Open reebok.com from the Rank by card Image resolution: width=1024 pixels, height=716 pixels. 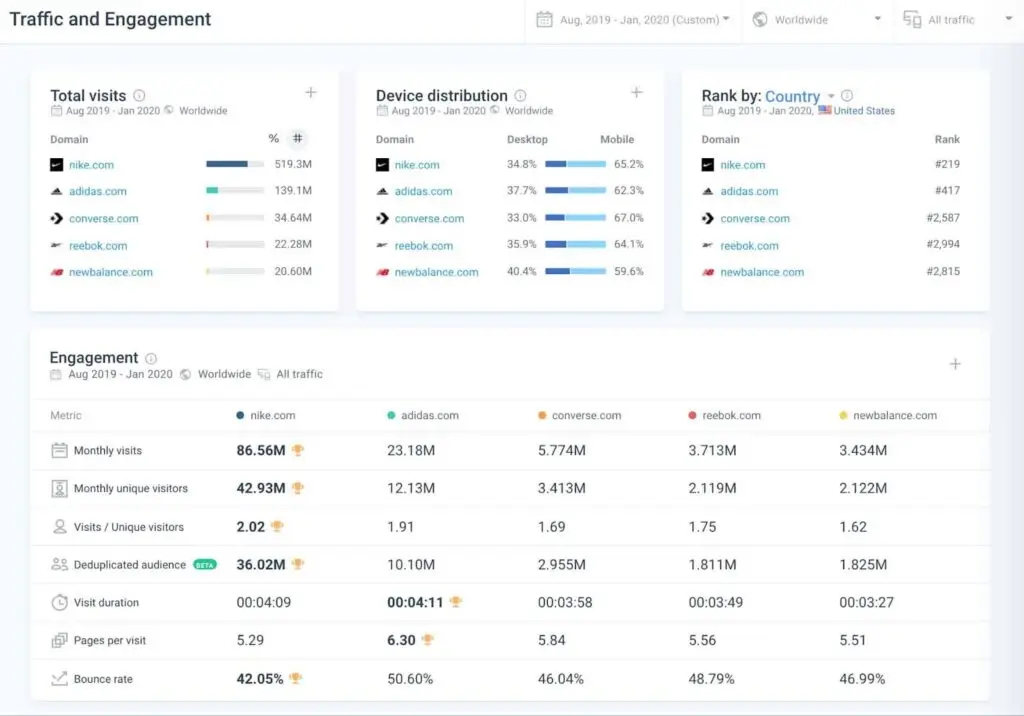coord(751,245)
